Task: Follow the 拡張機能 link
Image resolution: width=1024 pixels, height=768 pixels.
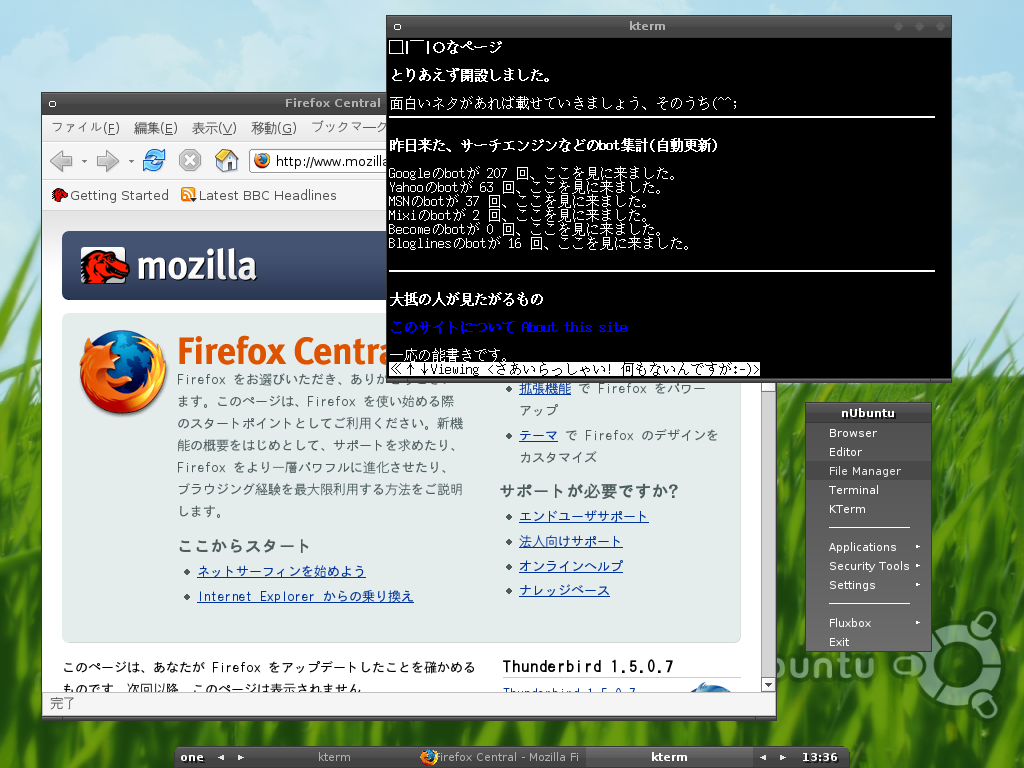Action: point(545,389)
